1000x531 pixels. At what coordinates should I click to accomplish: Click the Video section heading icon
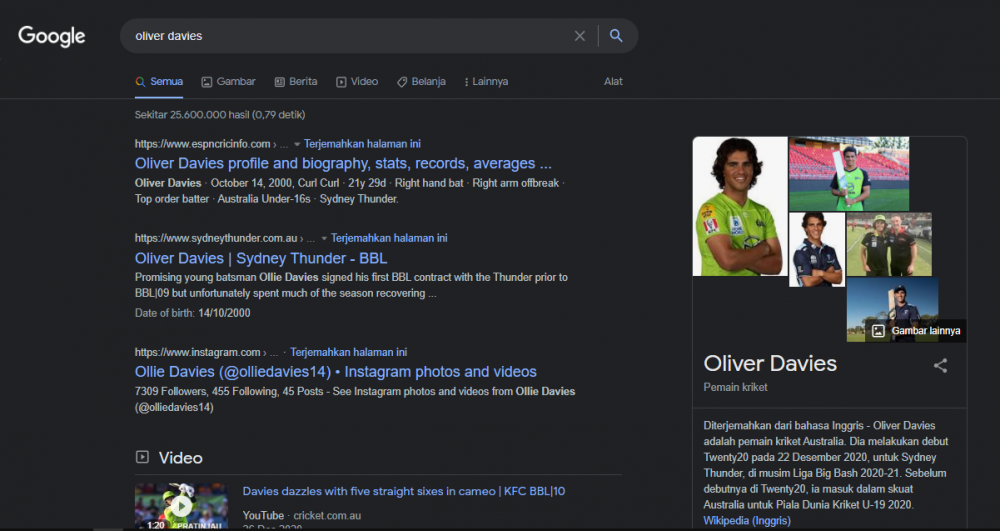[x=142, y=457]
